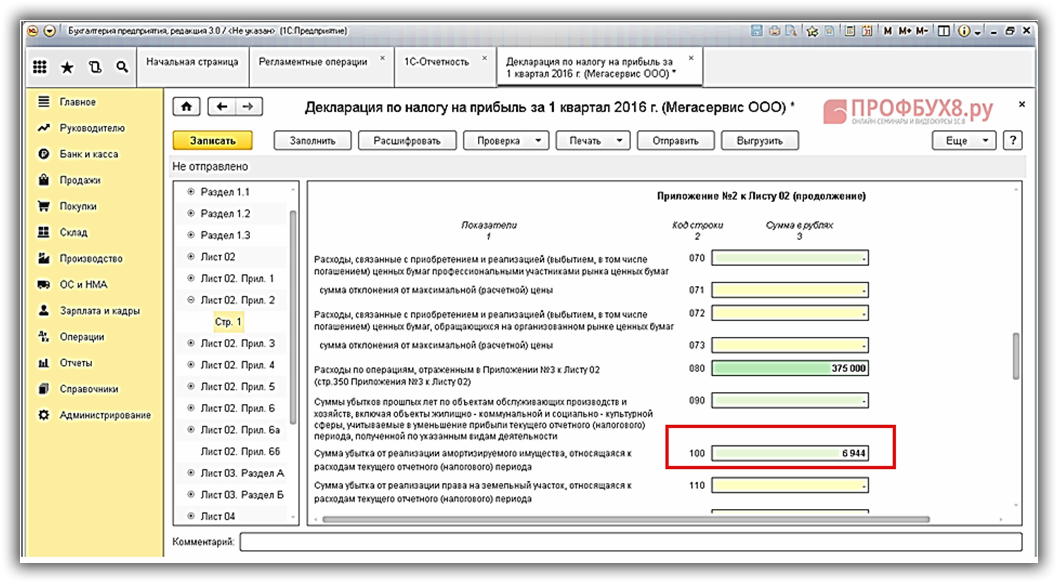Open Favorites via the star icon
Viewport: 1058px width, 583px height.
[67, 67]
